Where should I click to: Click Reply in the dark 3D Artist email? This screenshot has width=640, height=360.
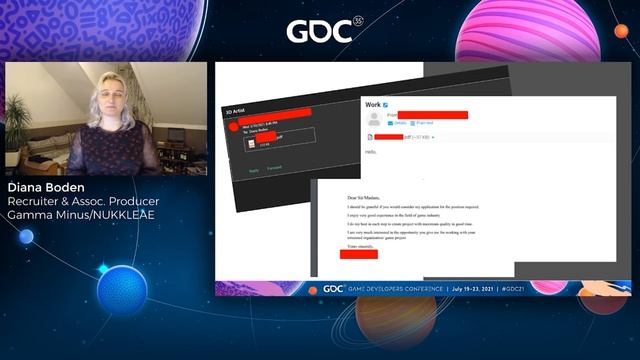254,171
